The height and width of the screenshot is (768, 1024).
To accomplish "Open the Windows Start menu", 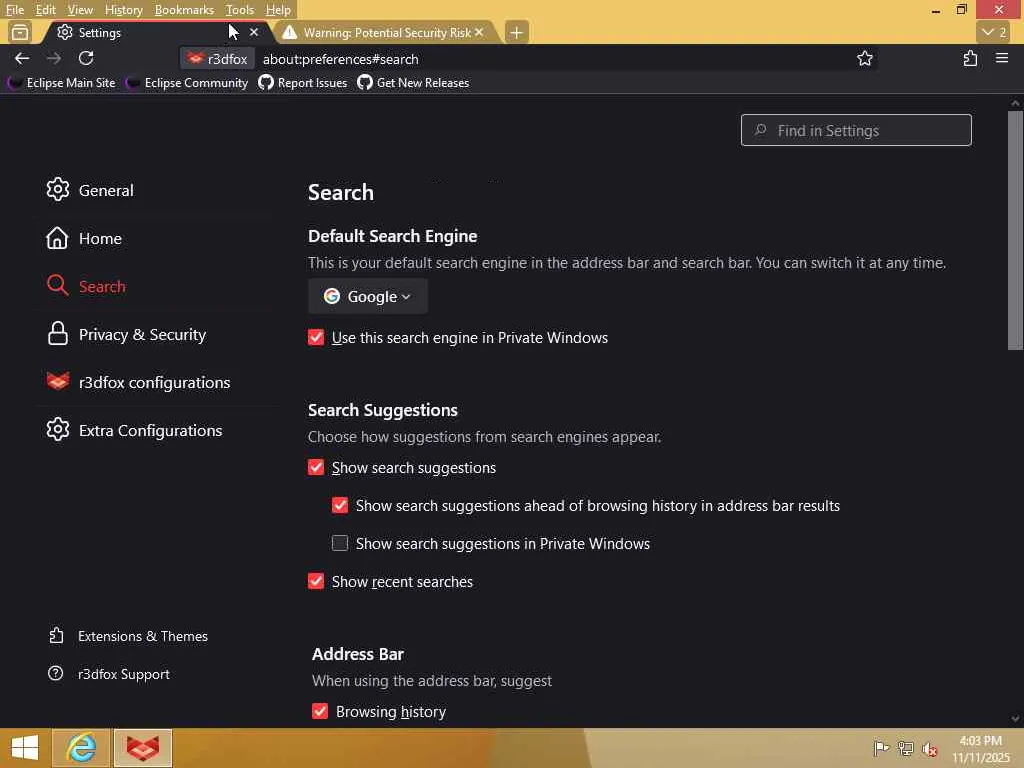I will tap(24, 747).
